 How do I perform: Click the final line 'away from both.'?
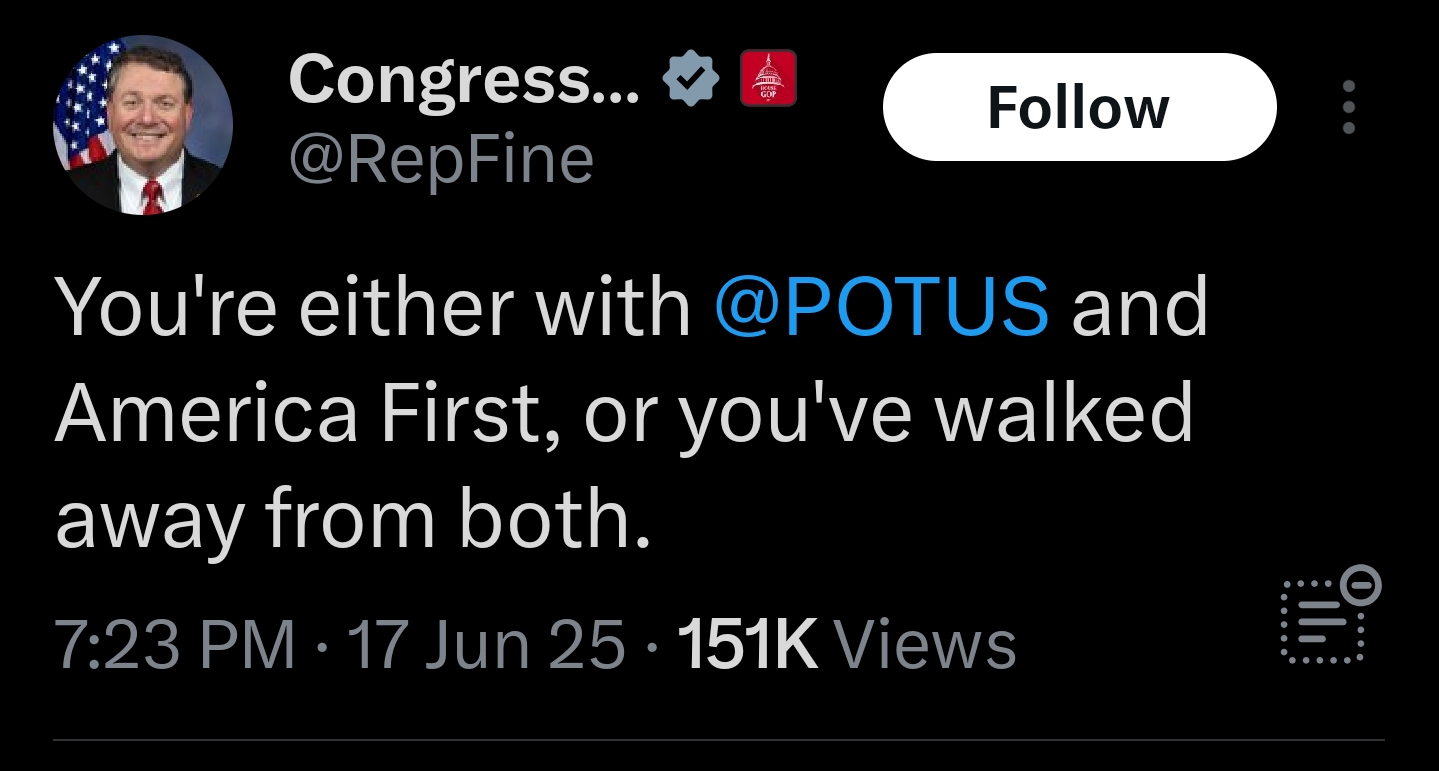tap(354, 520)
